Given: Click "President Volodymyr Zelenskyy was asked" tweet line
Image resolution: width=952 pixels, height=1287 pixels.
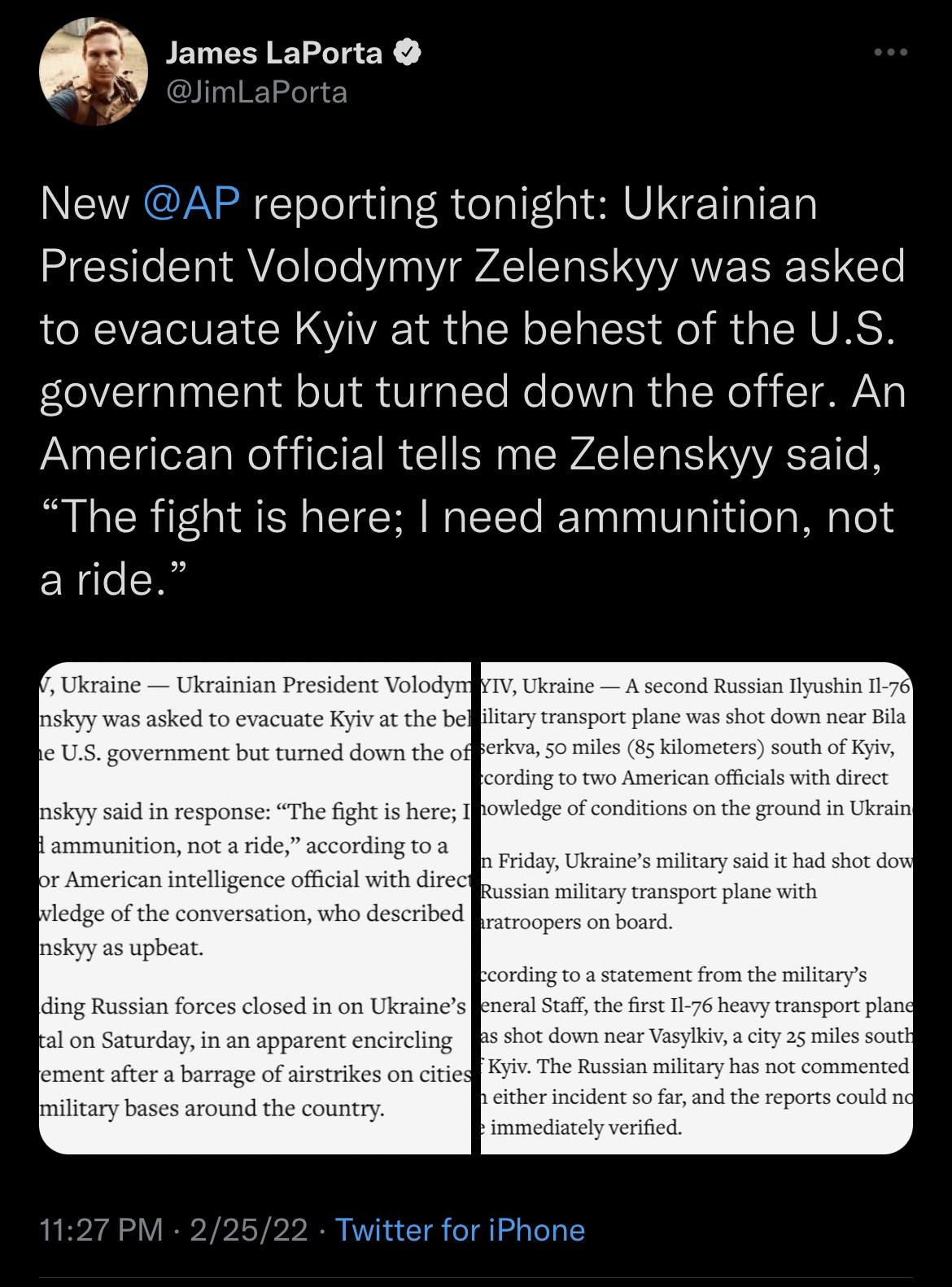Looking at the screenshot, I should coord(472,266).
